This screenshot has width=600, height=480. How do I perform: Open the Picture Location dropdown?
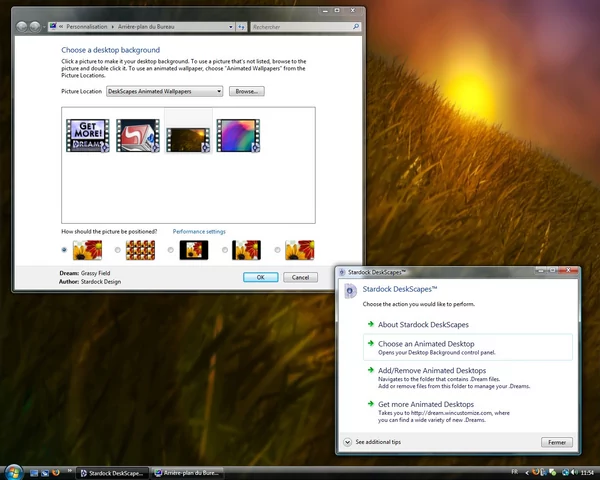pyautogui.click(x=165, y=91)
